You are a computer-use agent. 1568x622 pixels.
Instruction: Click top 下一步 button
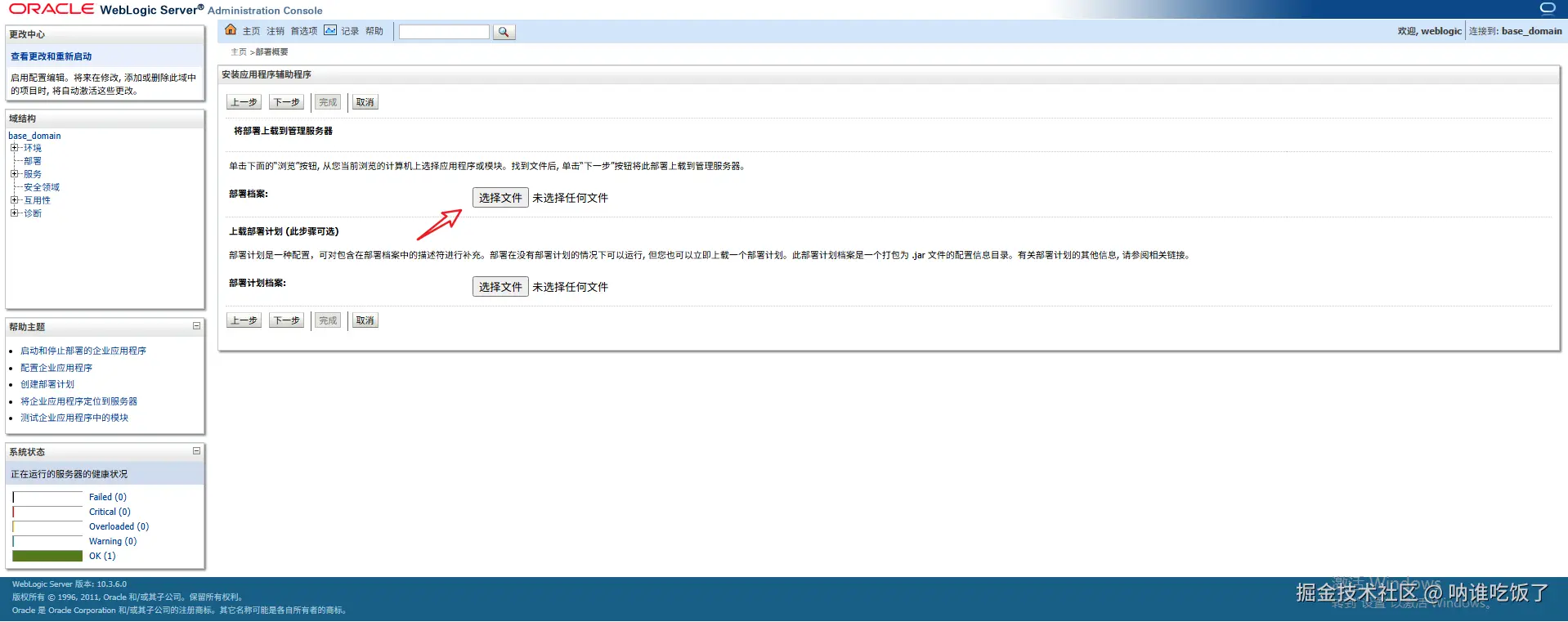coord(286,102)
